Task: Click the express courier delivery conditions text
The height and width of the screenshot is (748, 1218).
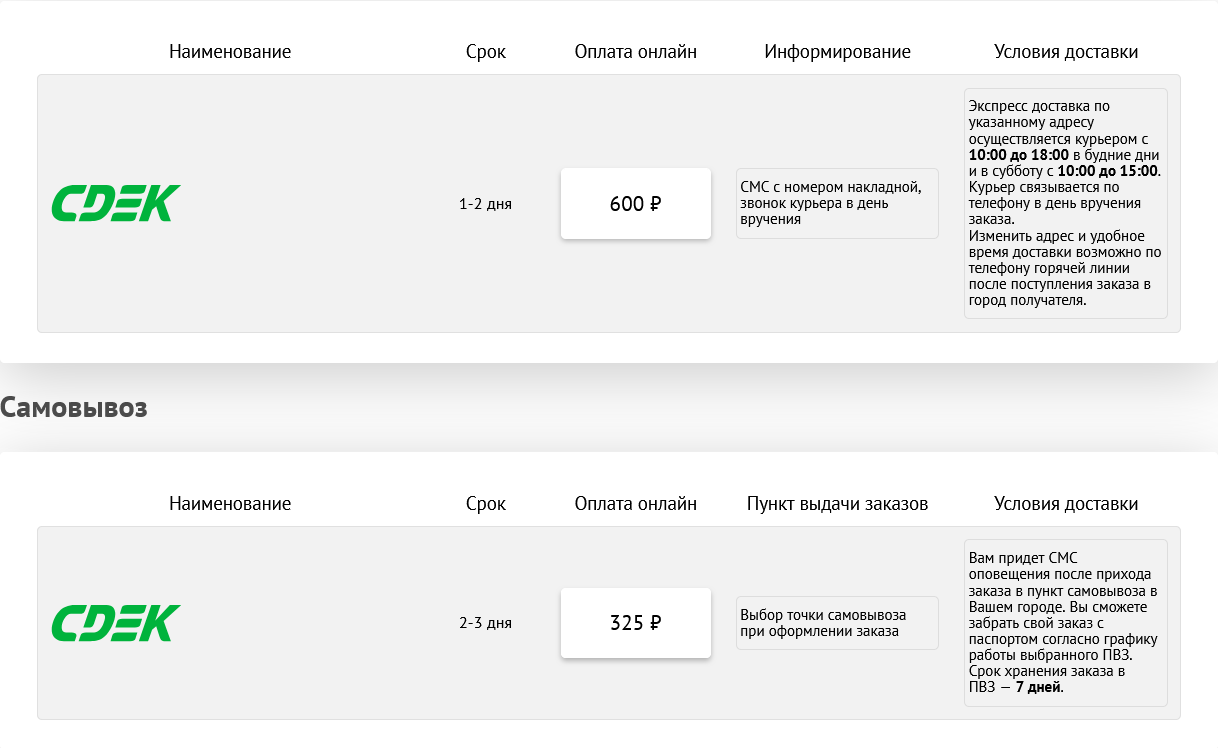Action: click(1065, 203)
